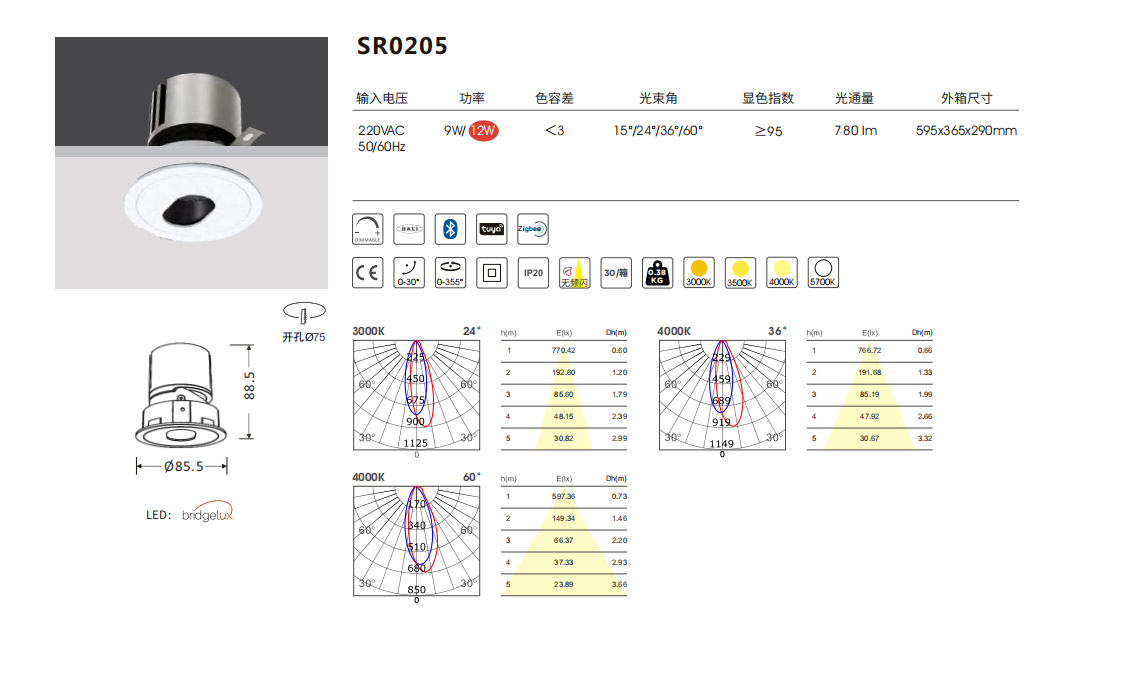Click the flicker-free 无频闪 icon
This screenshot has height=684, width=1144.
click(575, 273)
